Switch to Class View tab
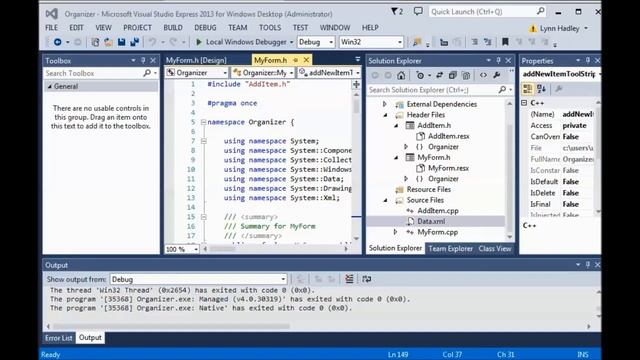Image resolution: width=640 pixels, height=360 pixels. (495, 249)
